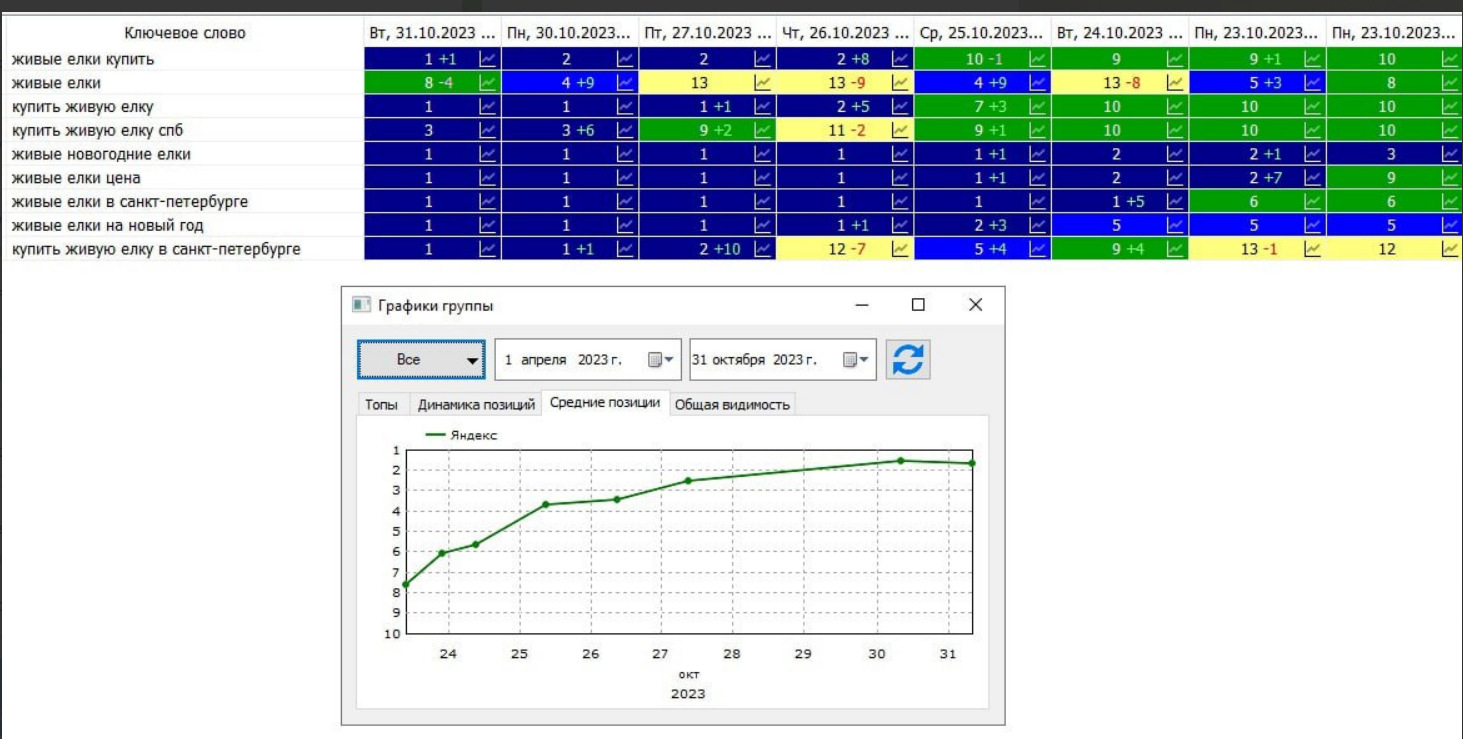This screenshot has height=739, width=1463.
Task: Open chart icon for 'живые новогодние елки' on 25.10.2023
Action: pyautogui.click(x=1038, y=154)
